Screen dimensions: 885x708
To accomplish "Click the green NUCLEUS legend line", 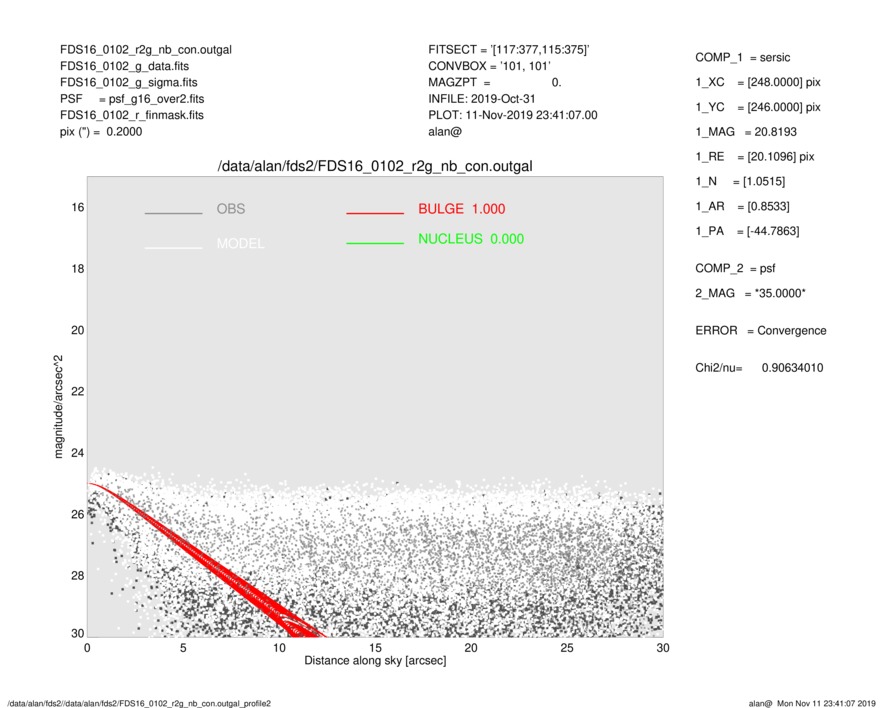I will pyautogui.click(x=374, y=243).
